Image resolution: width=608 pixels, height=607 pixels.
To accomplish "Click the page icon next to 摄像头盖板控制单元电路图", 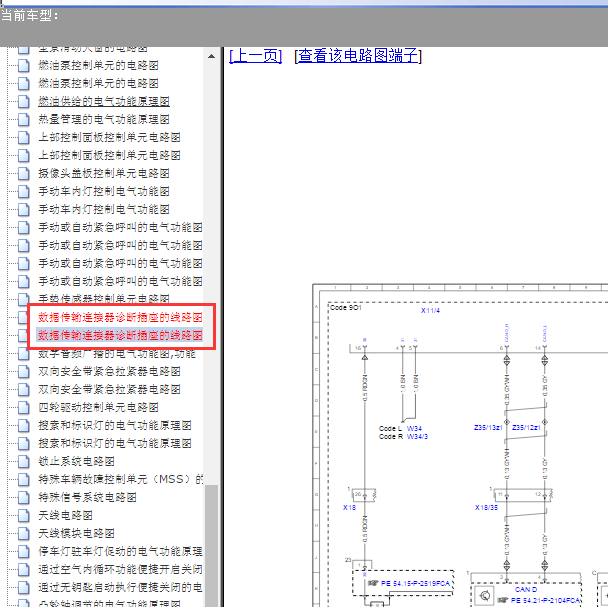I will coord(24,173).
